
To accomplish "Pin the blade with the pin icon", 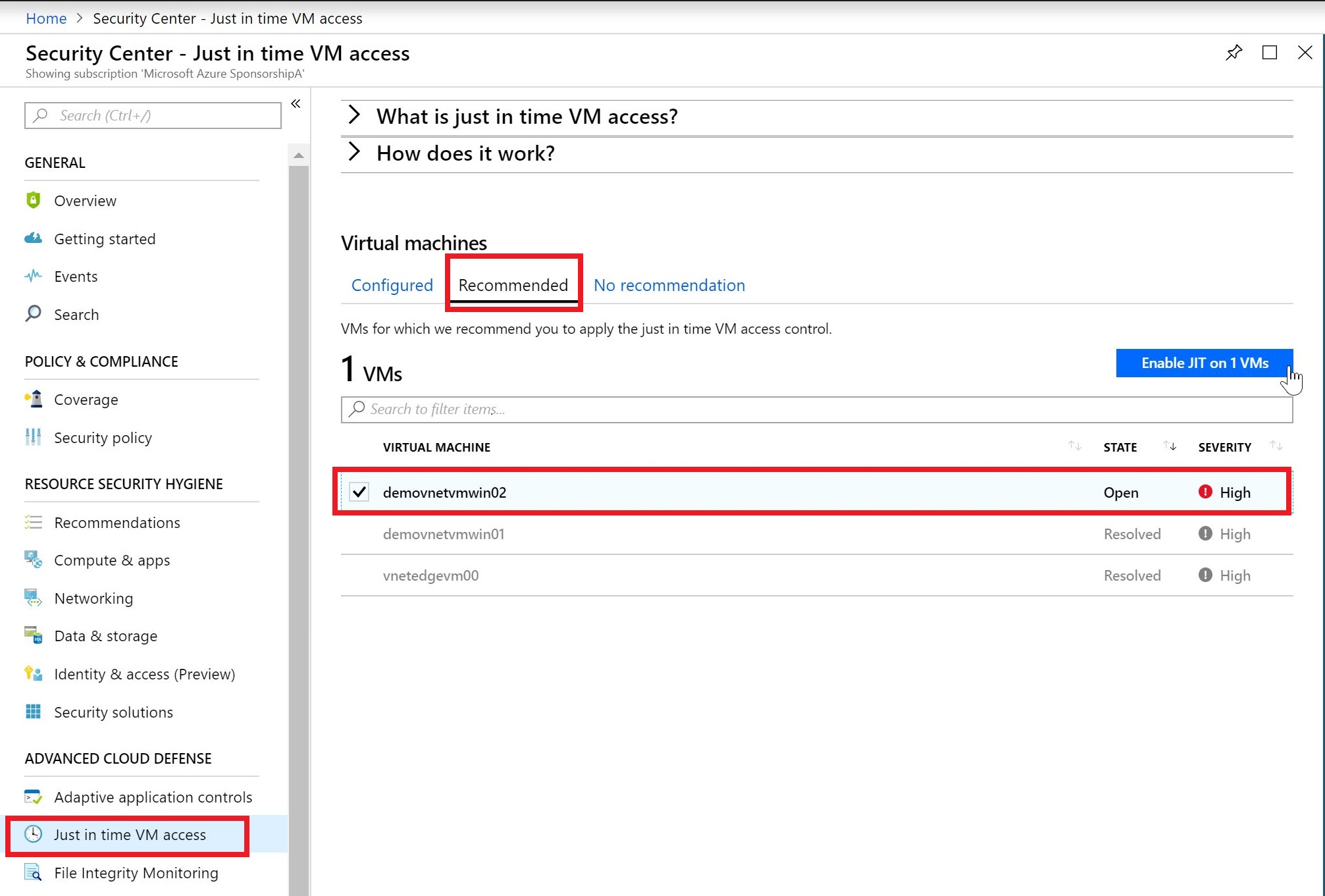I will point(1234,53).
